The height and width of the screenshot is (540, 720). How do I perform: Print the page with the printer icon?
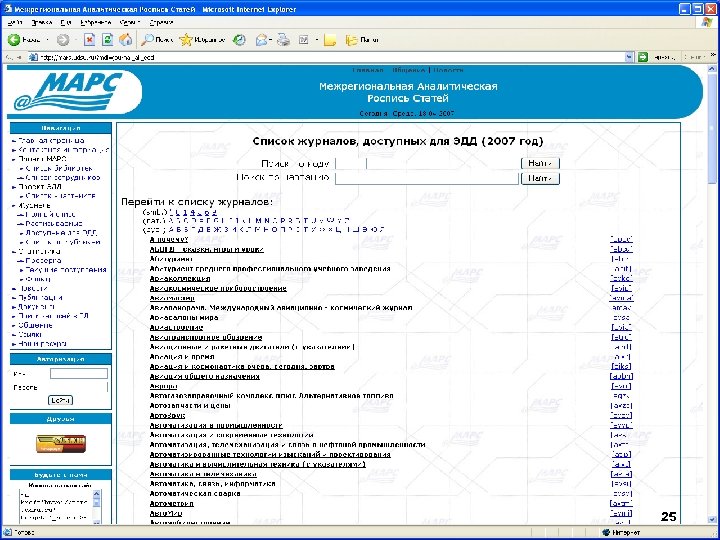pos(283,40)
